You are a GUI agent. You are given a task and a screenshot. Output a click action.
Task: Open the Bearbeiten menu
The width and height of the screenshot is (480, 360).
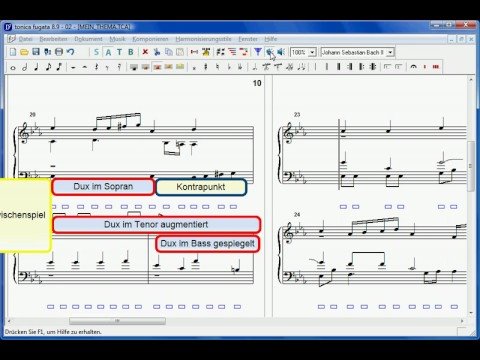(x=53, y=39)
